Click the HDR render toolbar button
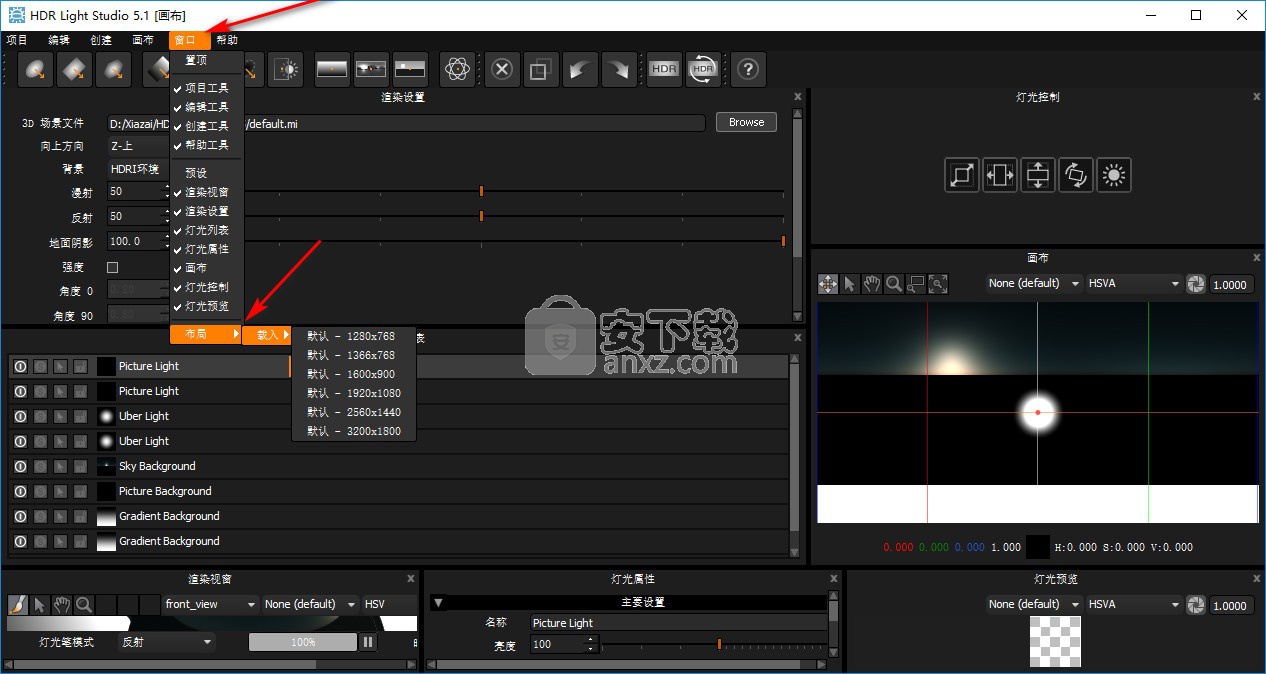 [664, 69]
